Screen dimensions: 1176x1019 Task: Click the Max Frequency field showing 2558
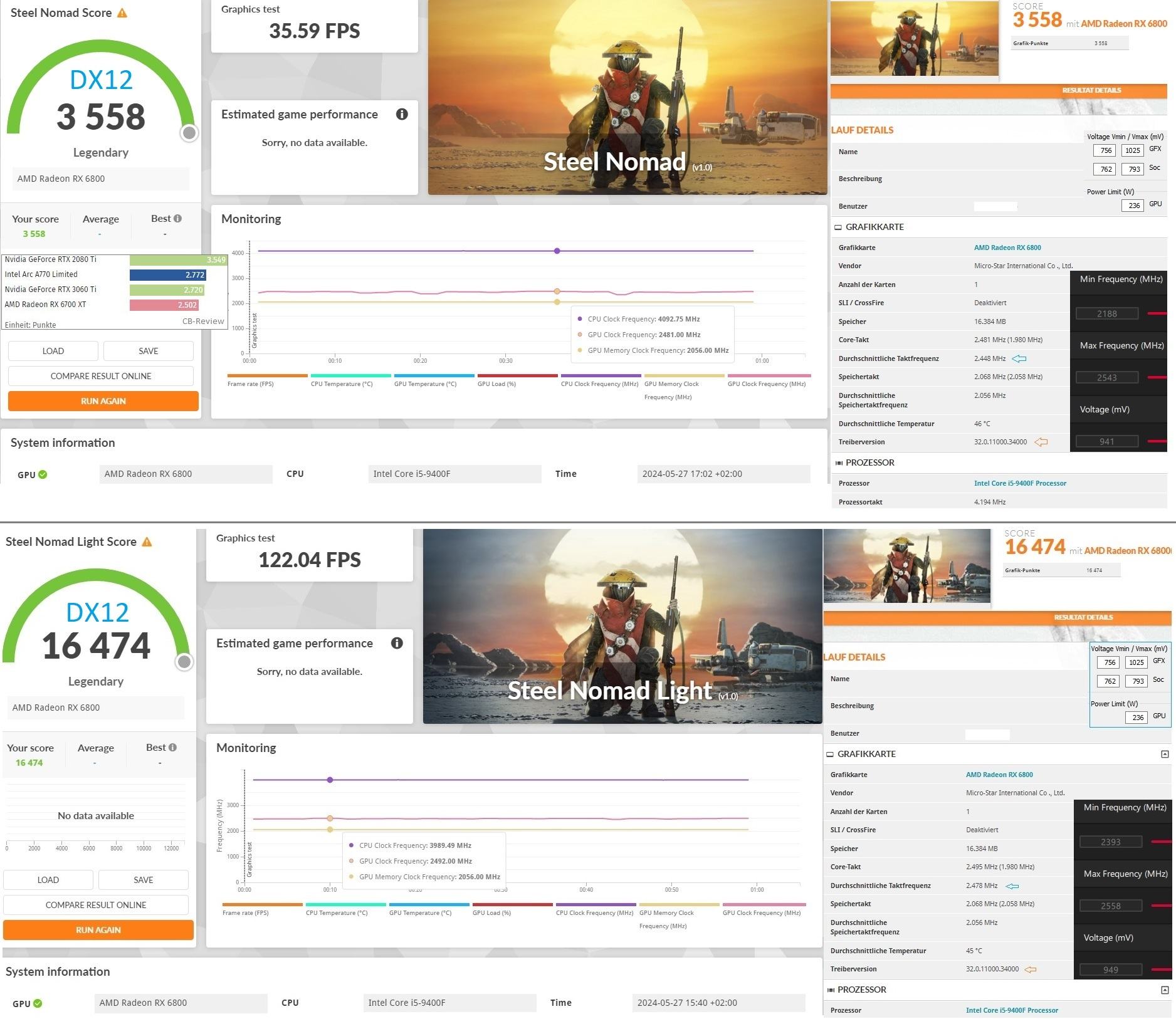pos(1111,906)
